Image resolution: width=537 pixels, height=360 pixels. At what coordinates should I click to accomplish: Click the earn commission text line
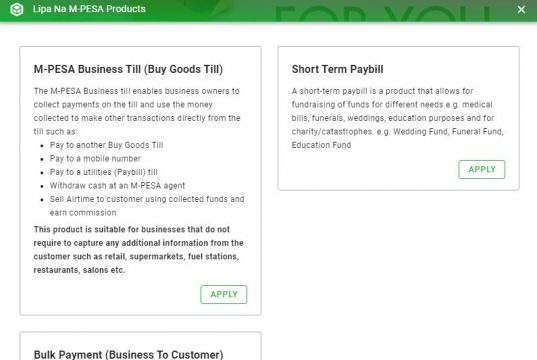pos(83,212)
